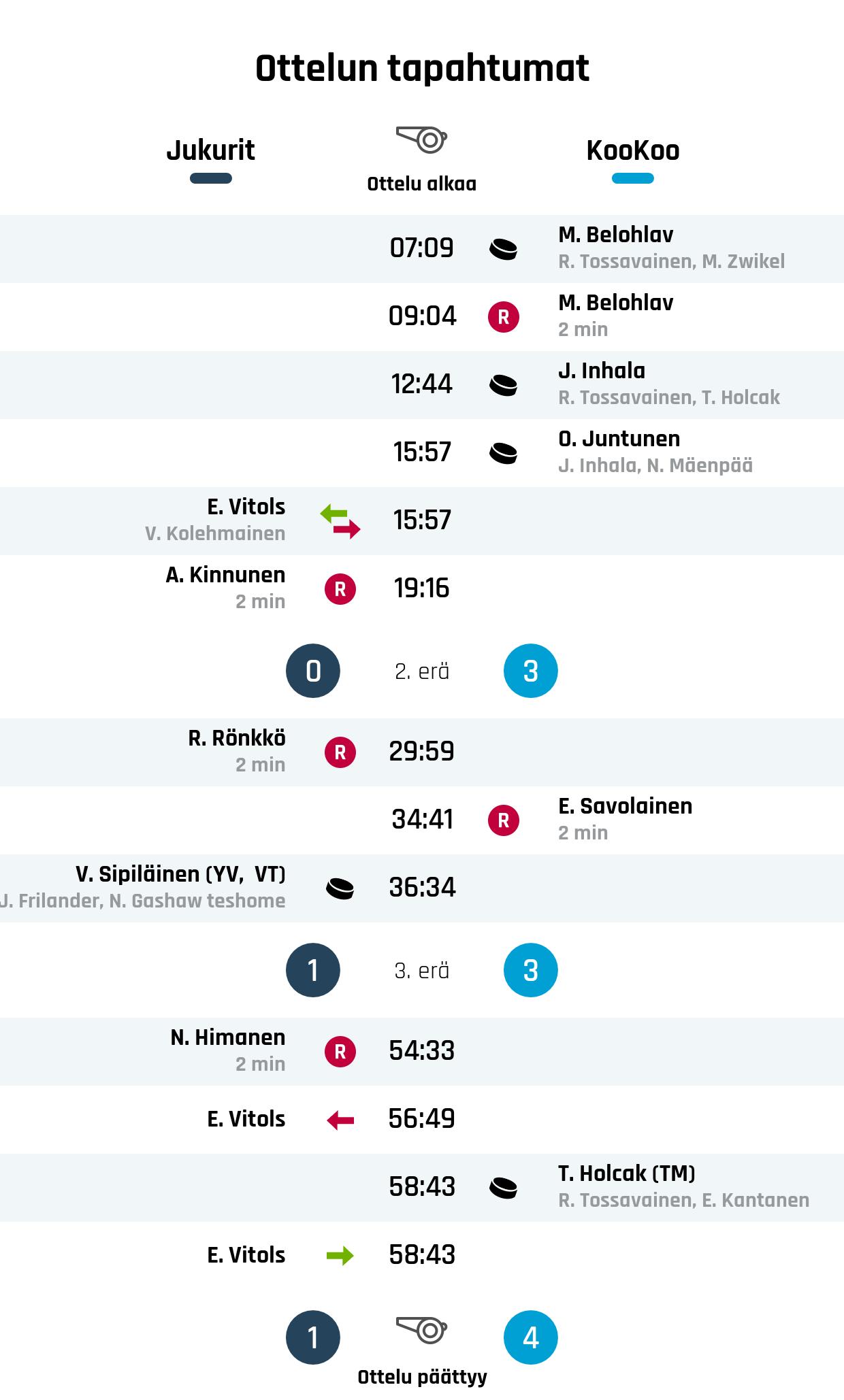Image resolution: width=844 pixels, height=1400 pixels.
Task: Click the 3. erä period marker
Action: tap(421, 971)
